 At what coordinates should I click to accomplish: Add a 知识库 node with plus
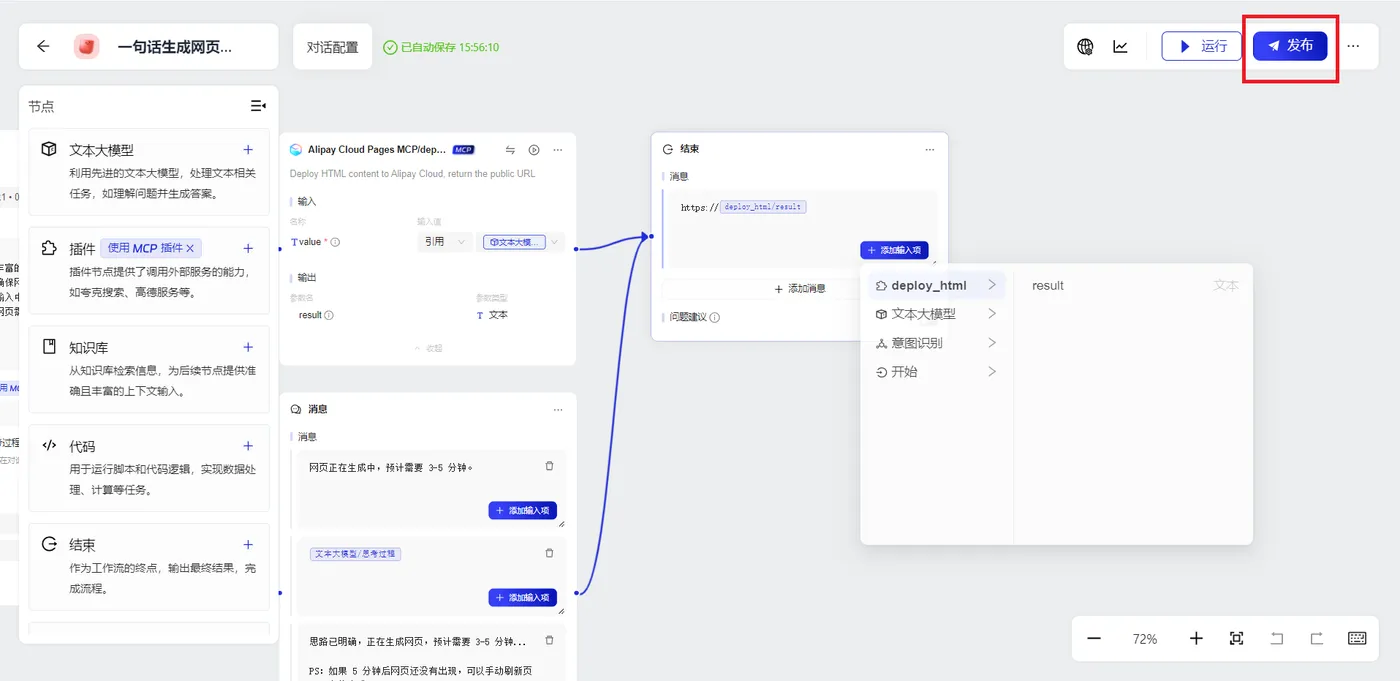tap(248, 347)
